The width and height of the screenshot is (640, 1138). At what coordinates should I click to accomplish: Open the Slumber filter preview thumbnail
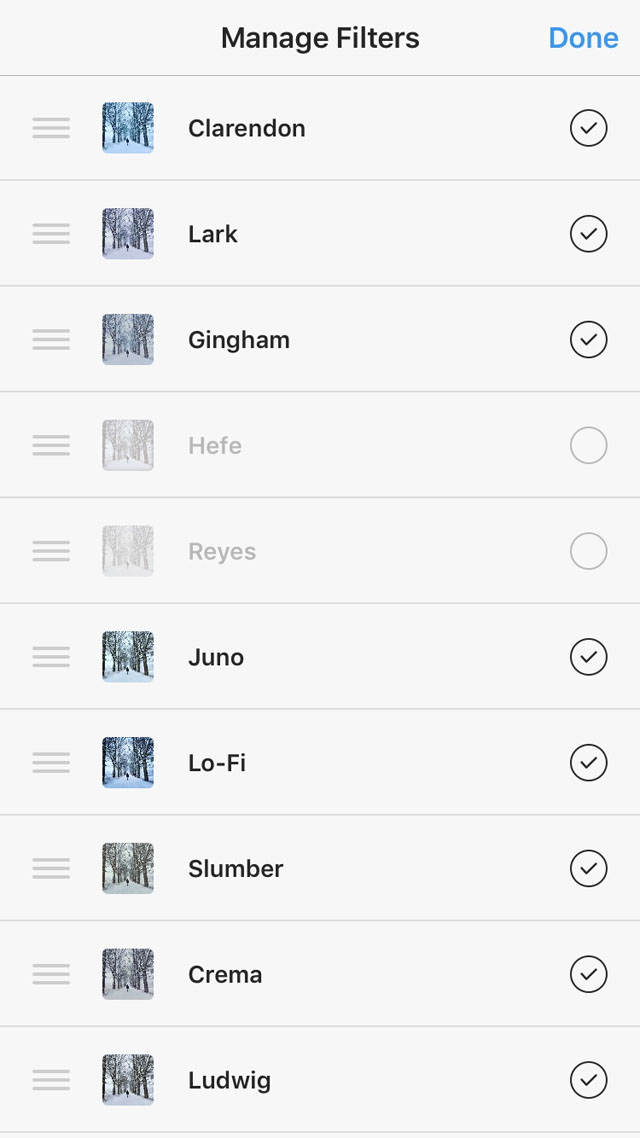click(x=128, y=868)
